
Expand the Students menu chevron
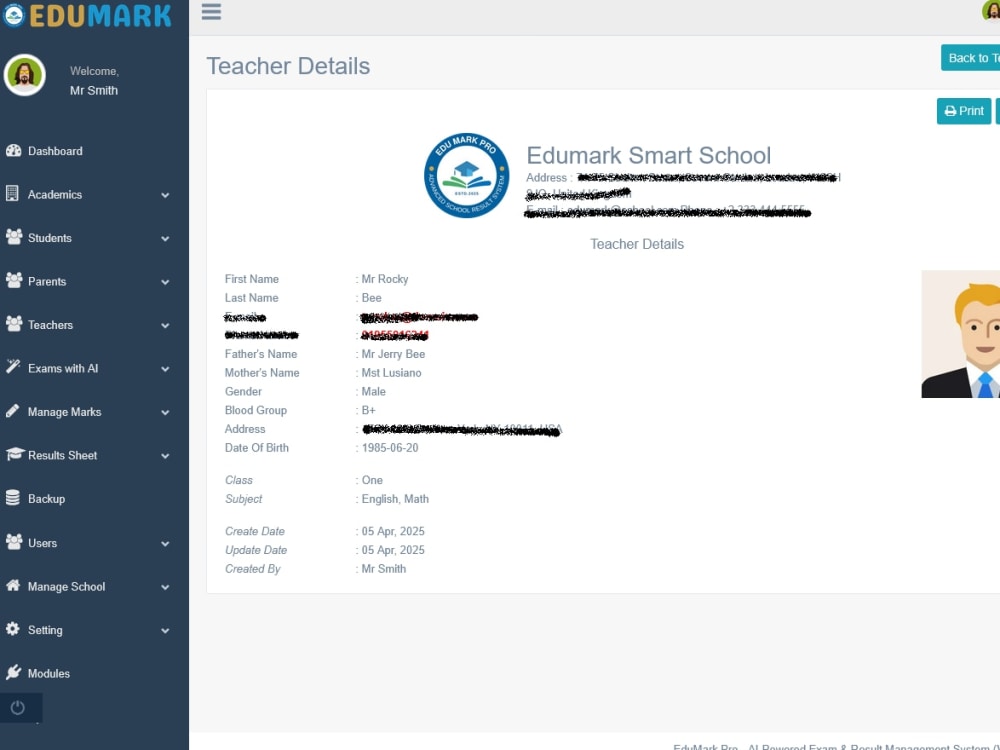coord(165,239)
